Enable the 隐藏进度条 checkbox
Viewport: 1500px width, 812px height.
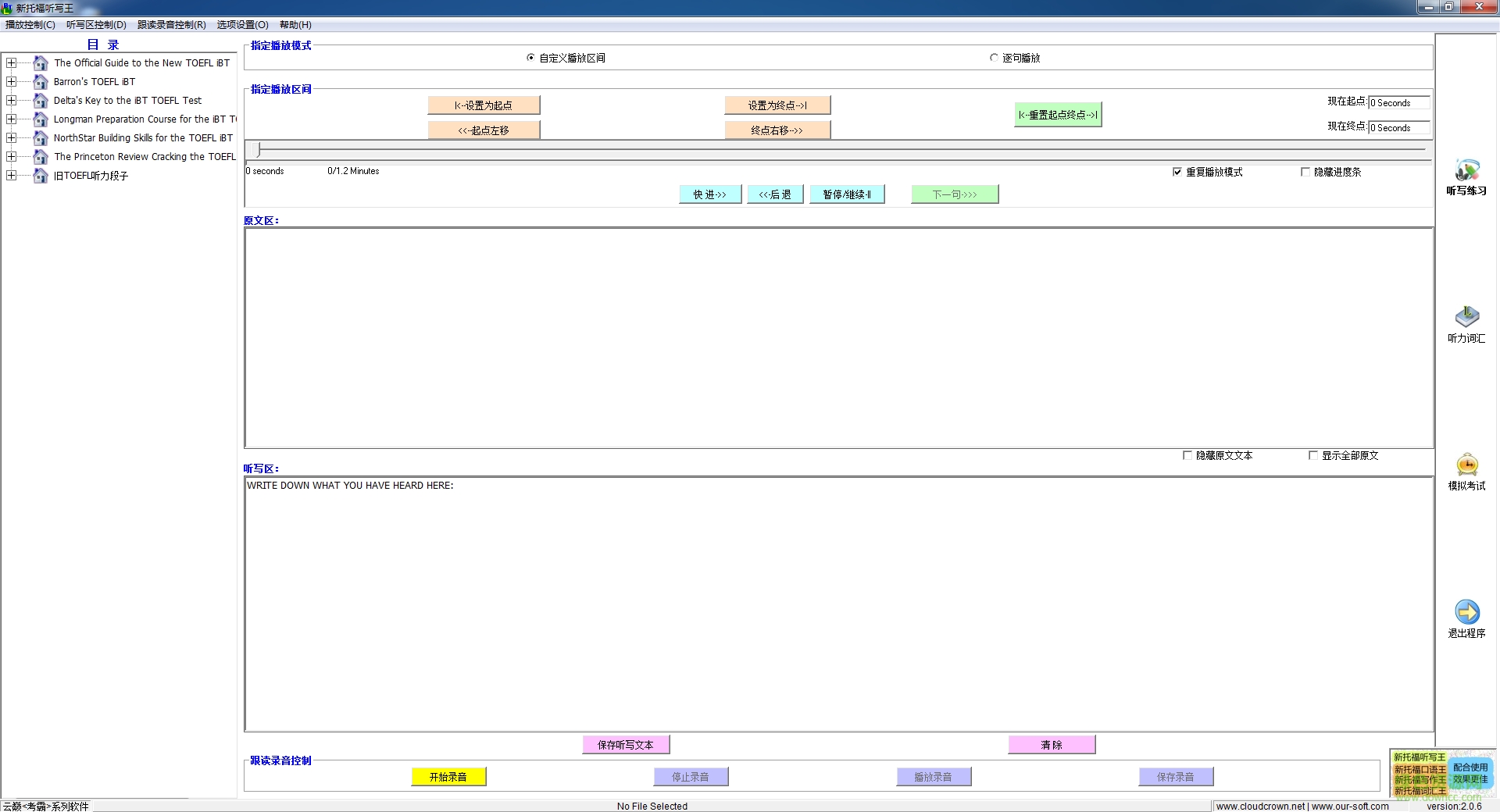tap(1305, 172)
